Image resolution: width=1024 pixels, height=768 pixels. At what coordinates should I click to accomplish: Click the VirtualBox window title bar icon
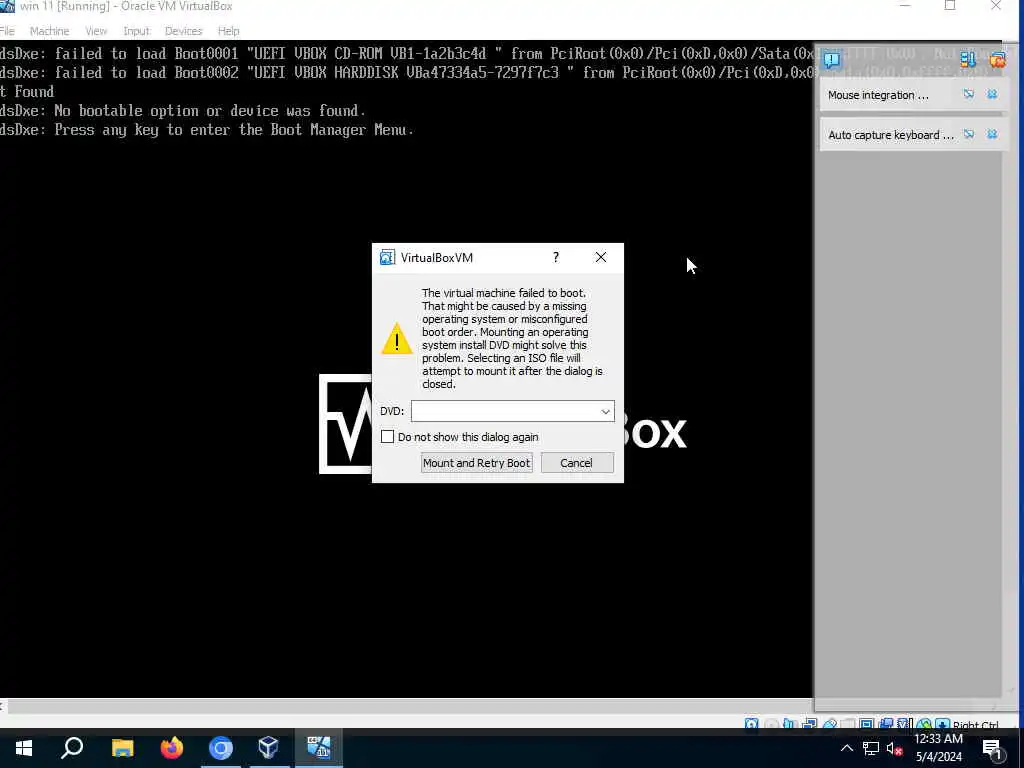[7, 6]
